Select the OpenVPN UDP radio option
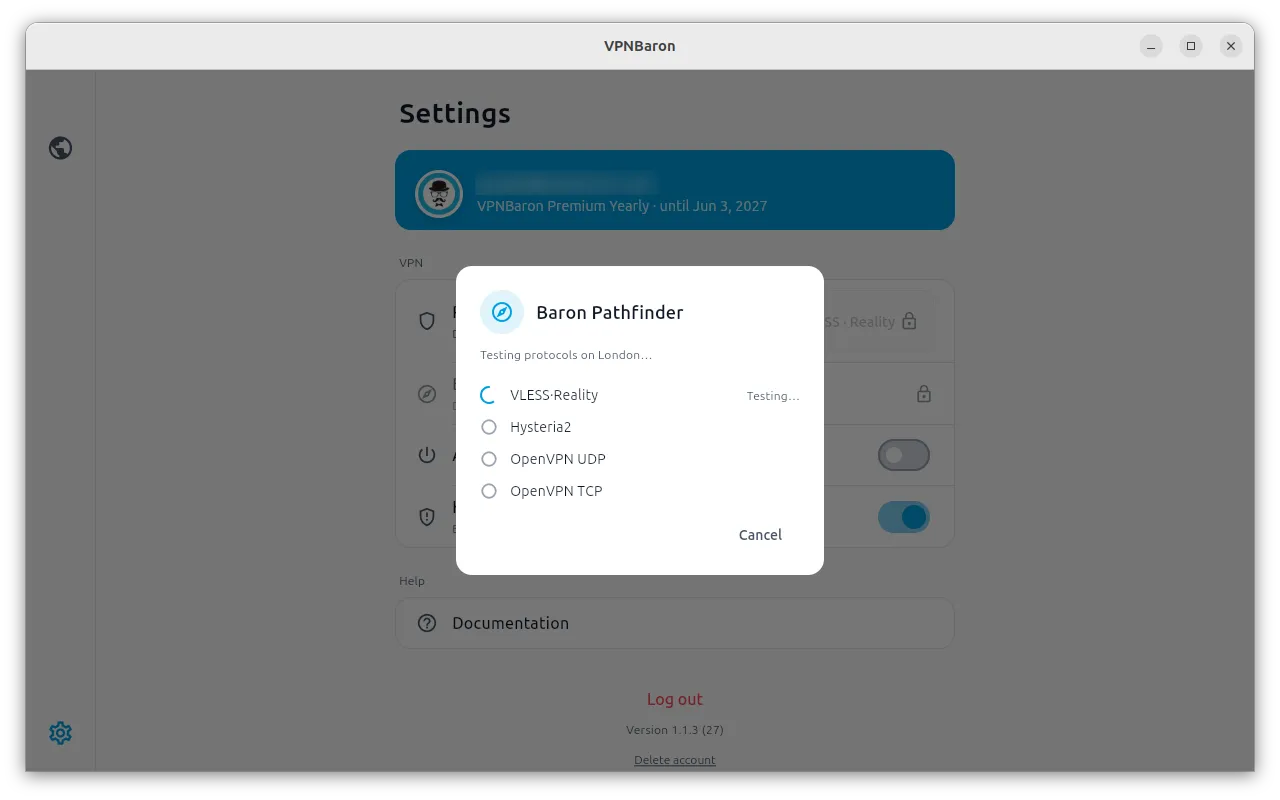This screenshot has width=1280, height=800. click(x=489, y=459)
